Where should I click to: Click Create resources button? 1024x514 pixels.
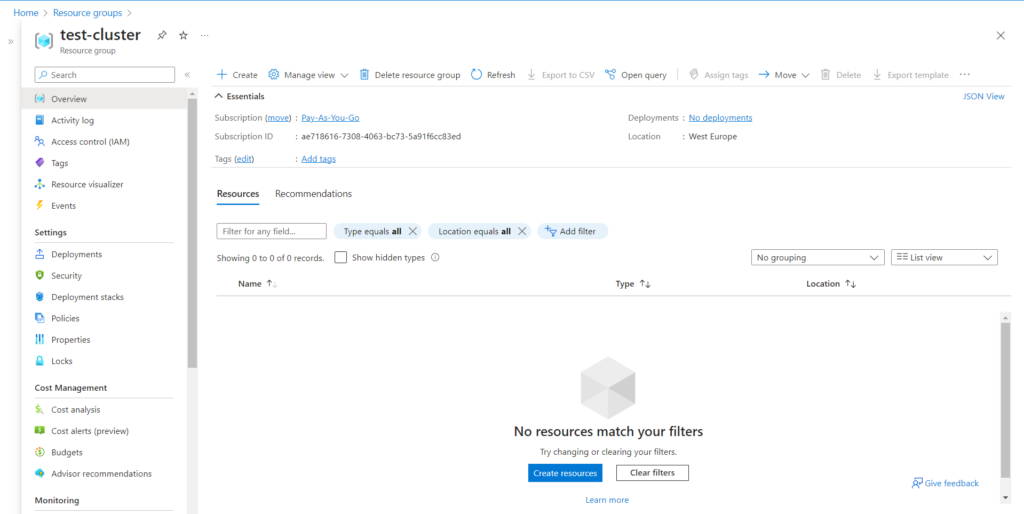coord(565,473)
